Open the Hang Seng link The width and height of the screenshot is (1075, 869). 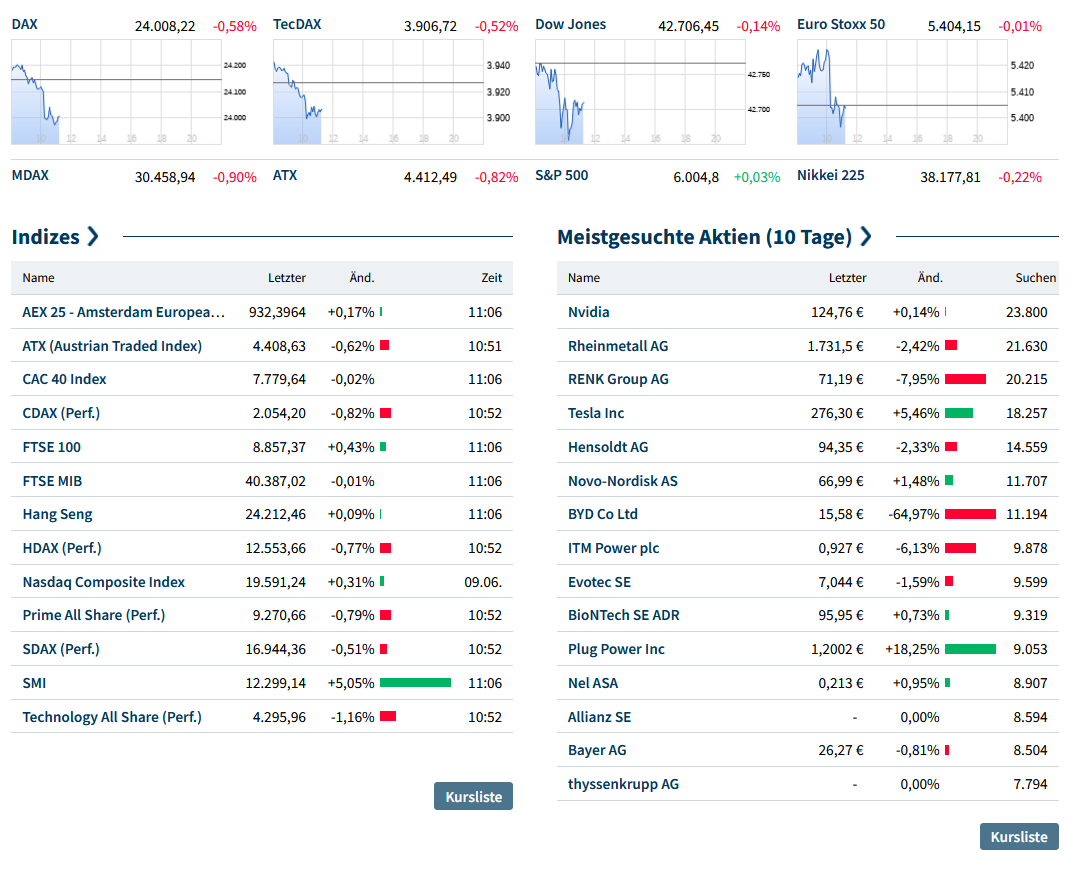(x=58, y=515)
